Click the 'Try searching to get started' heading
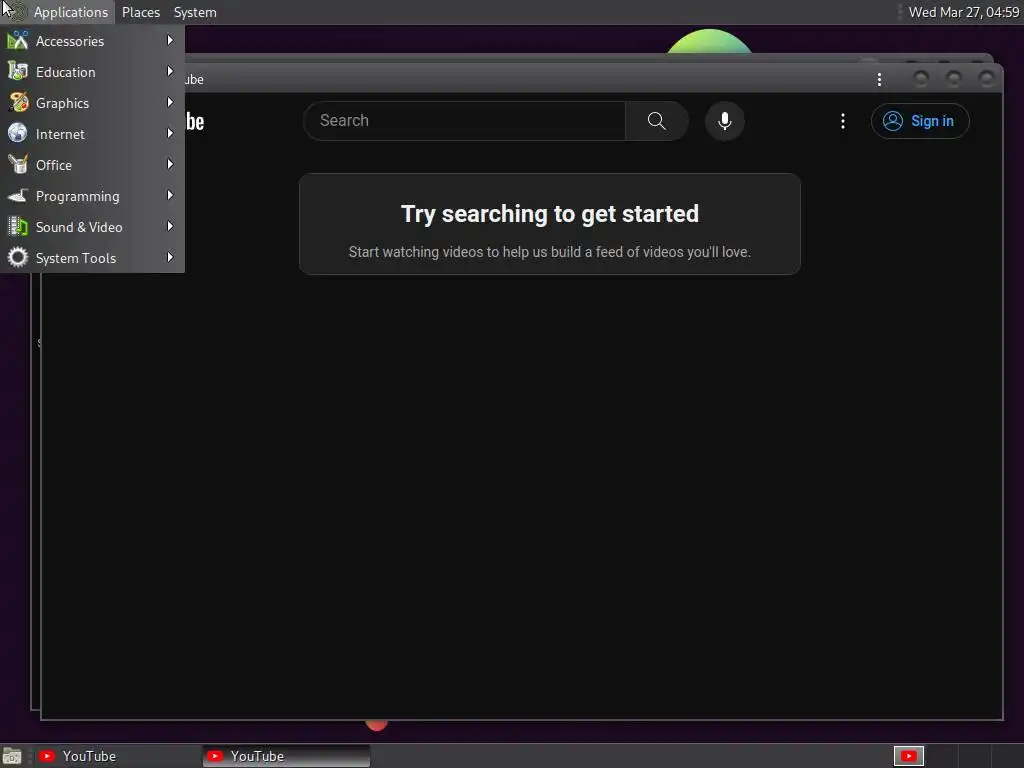Image resolution: width=1024 pixels, height=768 pixels. pyautogui.click(x=550, y=214)
